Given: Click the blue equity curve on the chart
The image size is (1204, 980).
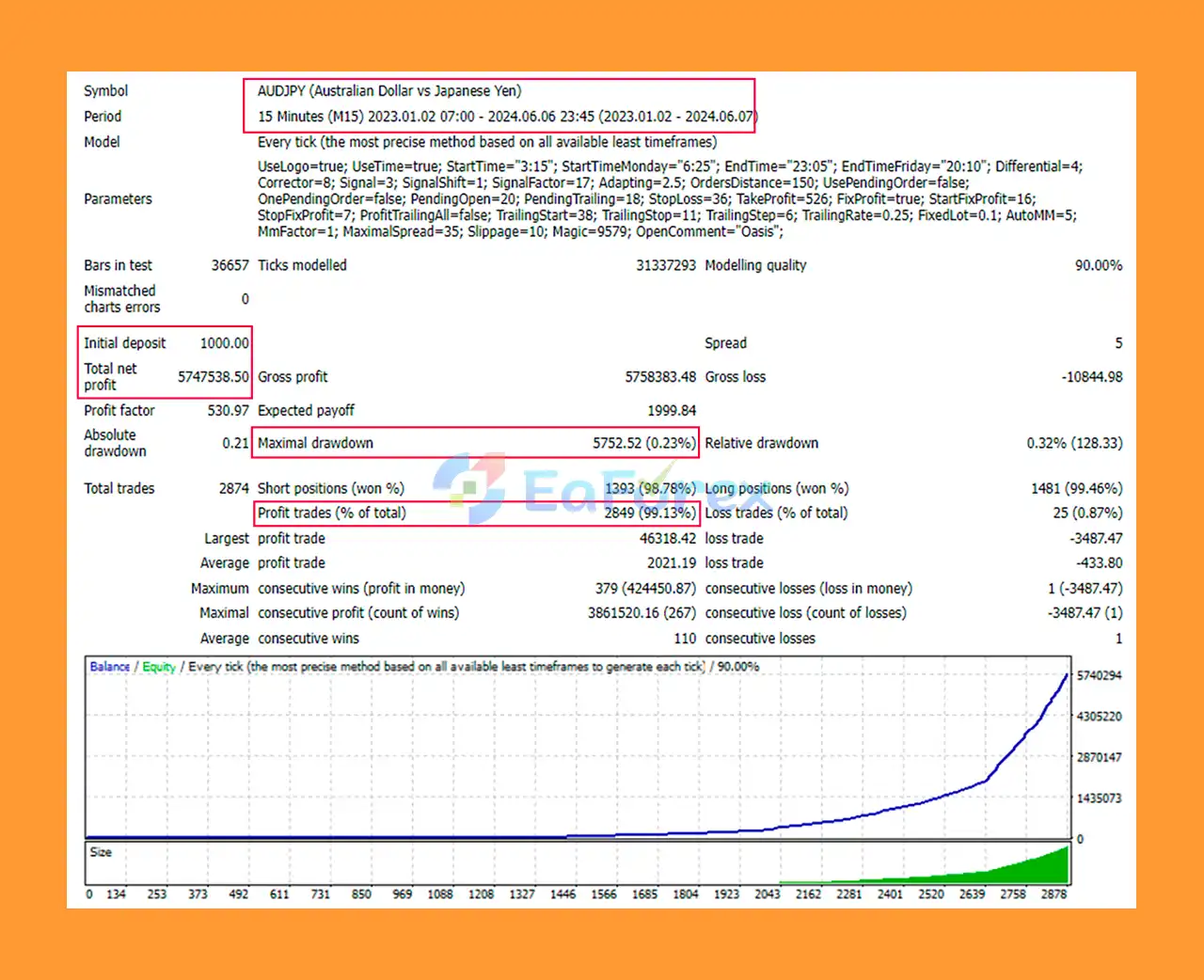Looking at the screenshot, I should point(988,781).
